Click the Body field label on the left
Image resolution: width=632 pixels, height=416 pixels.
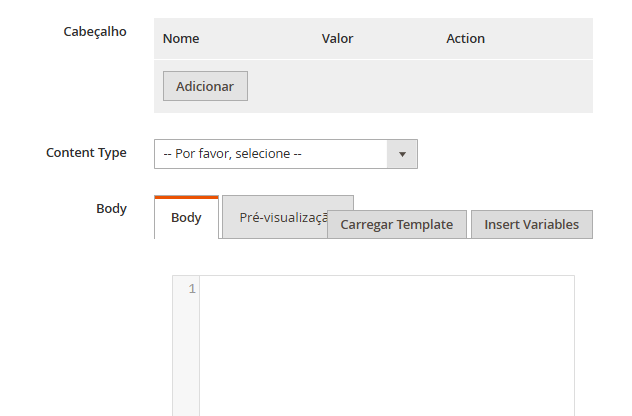click(x=111, y=209)
